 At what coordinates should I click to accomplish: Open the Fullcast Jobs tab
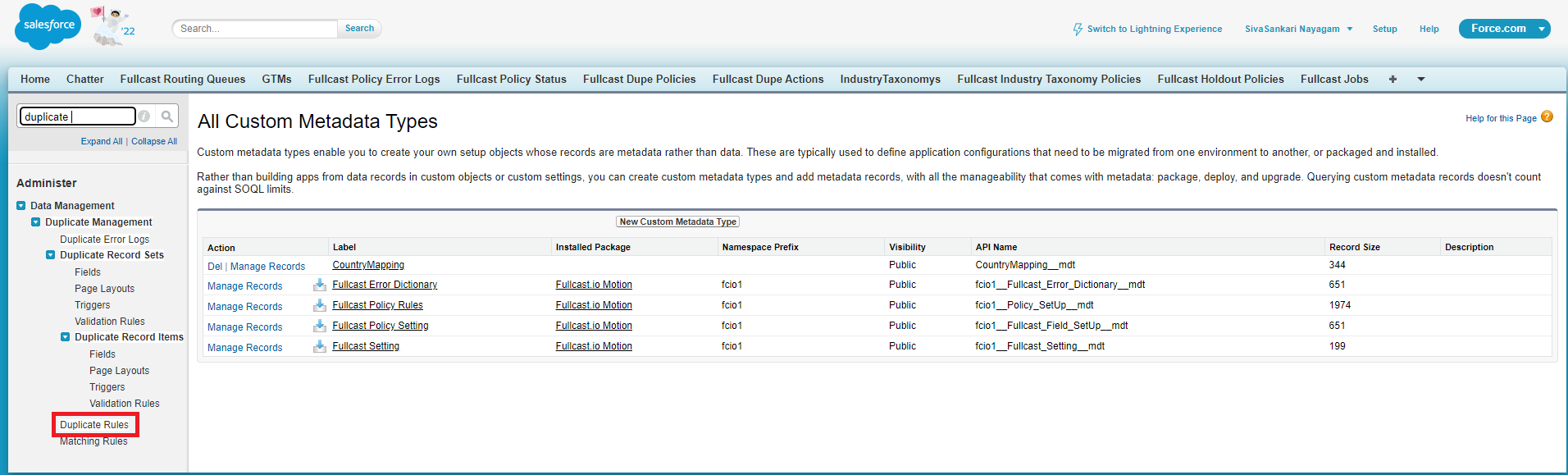pyautogui.click(x=1335, y=80)
